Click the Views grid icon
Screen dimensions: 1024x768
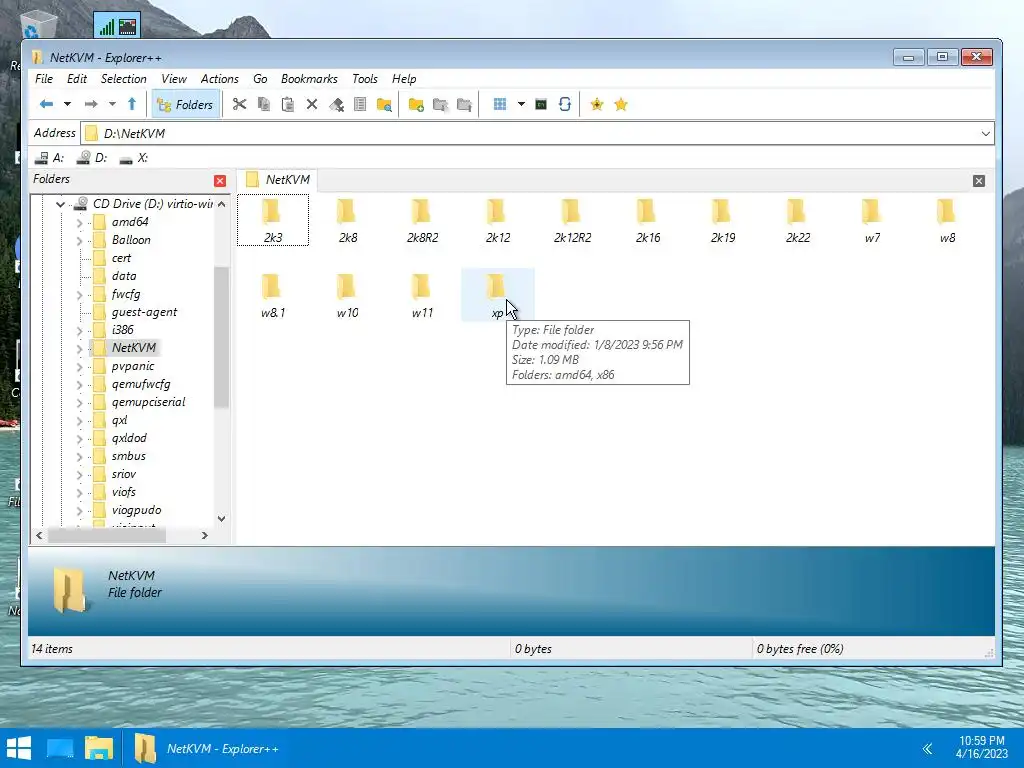click(500, 104)
